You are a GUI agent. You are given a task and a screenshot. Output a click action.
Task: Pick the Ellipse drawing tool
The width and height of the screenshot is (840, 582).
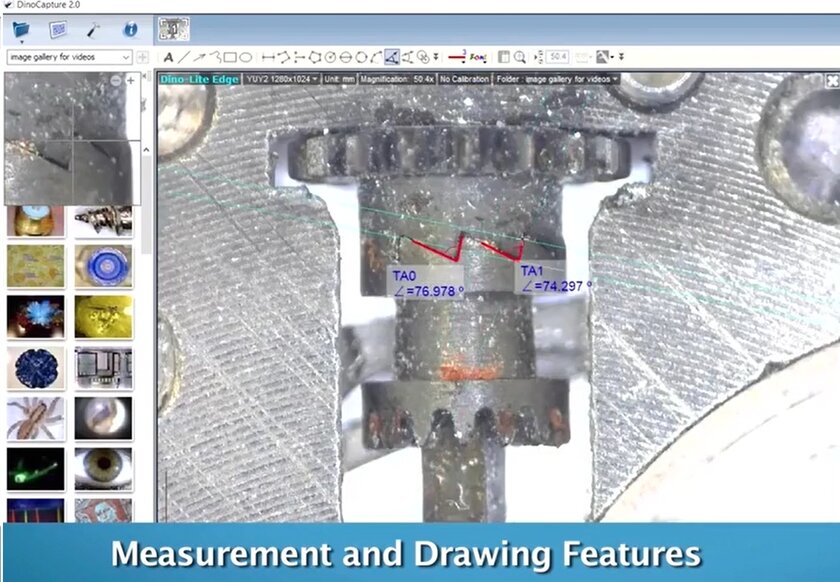[x=245, y=57]
